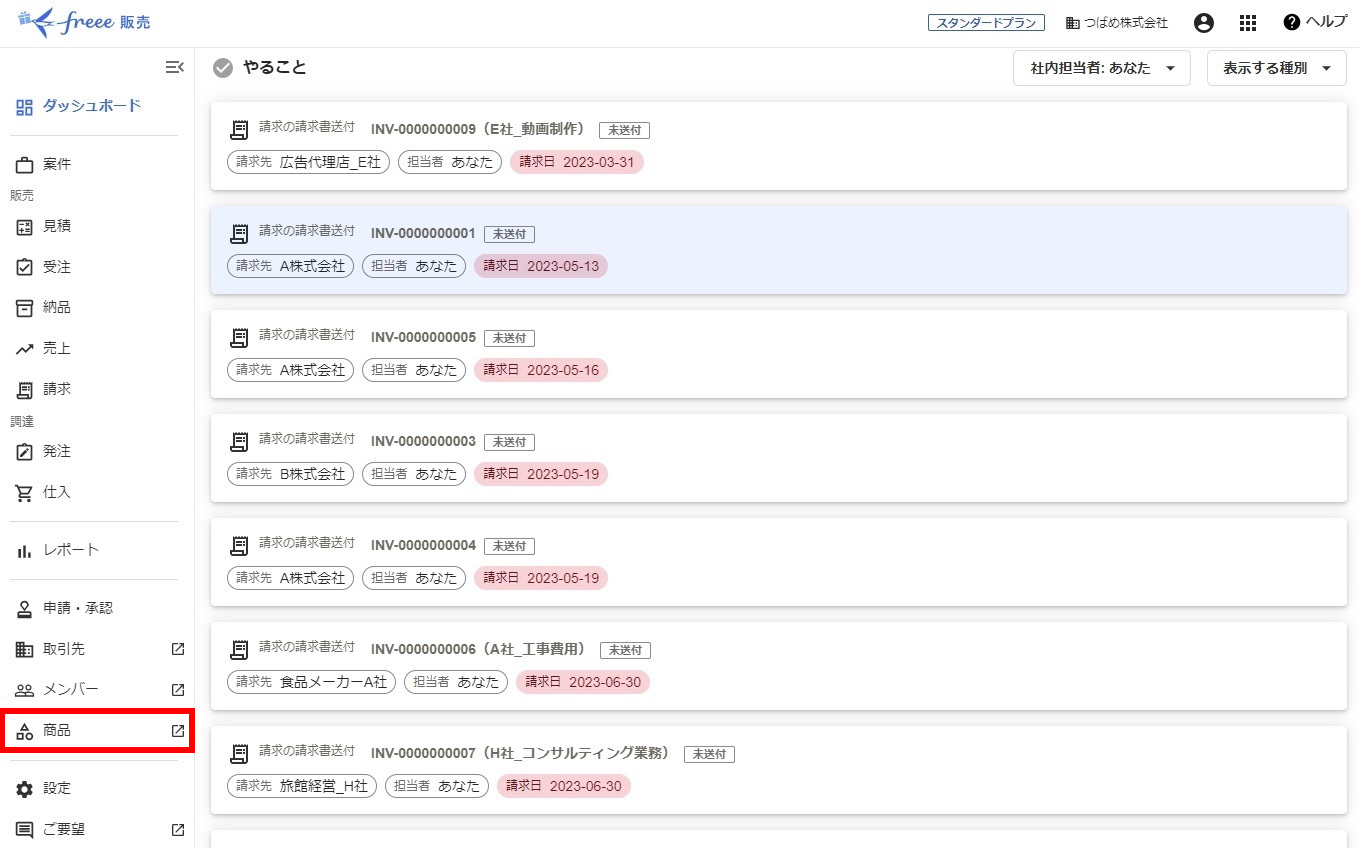The height and width of the screenshot is (848, 1359).
Task: Click invoice icon on INV-0000000001 card
Action: coord(239,234)
